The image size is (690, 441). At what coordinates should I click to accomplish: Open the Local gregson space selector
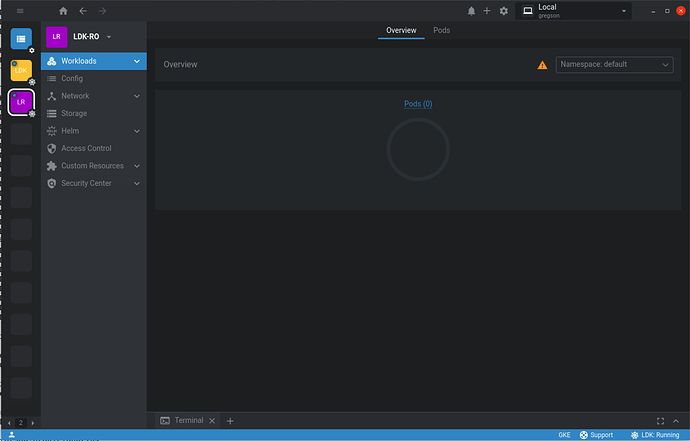point(573,11)
